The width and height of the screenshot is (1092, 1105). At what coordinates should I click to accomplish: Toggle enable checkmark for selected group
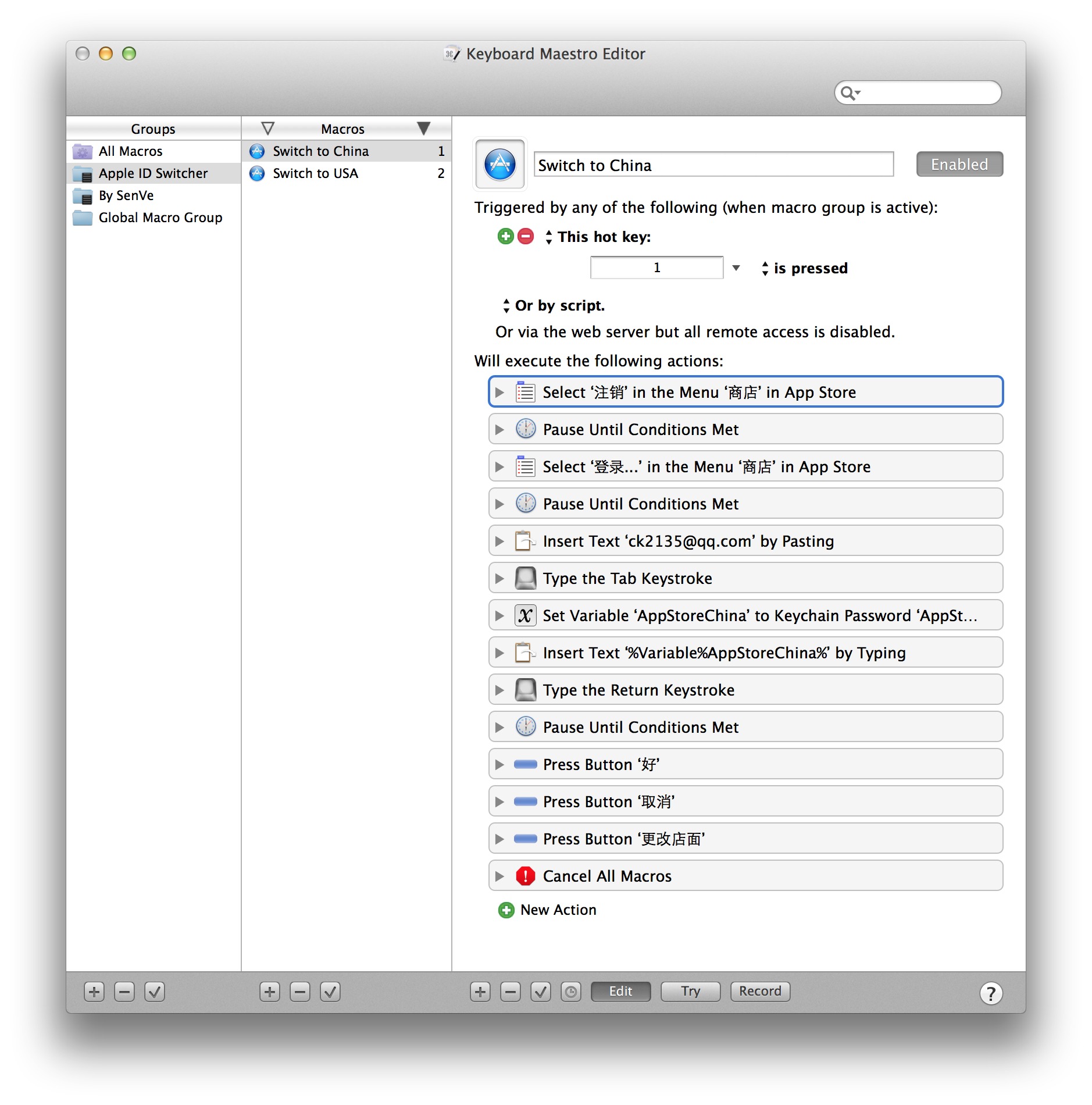point(155,992)
